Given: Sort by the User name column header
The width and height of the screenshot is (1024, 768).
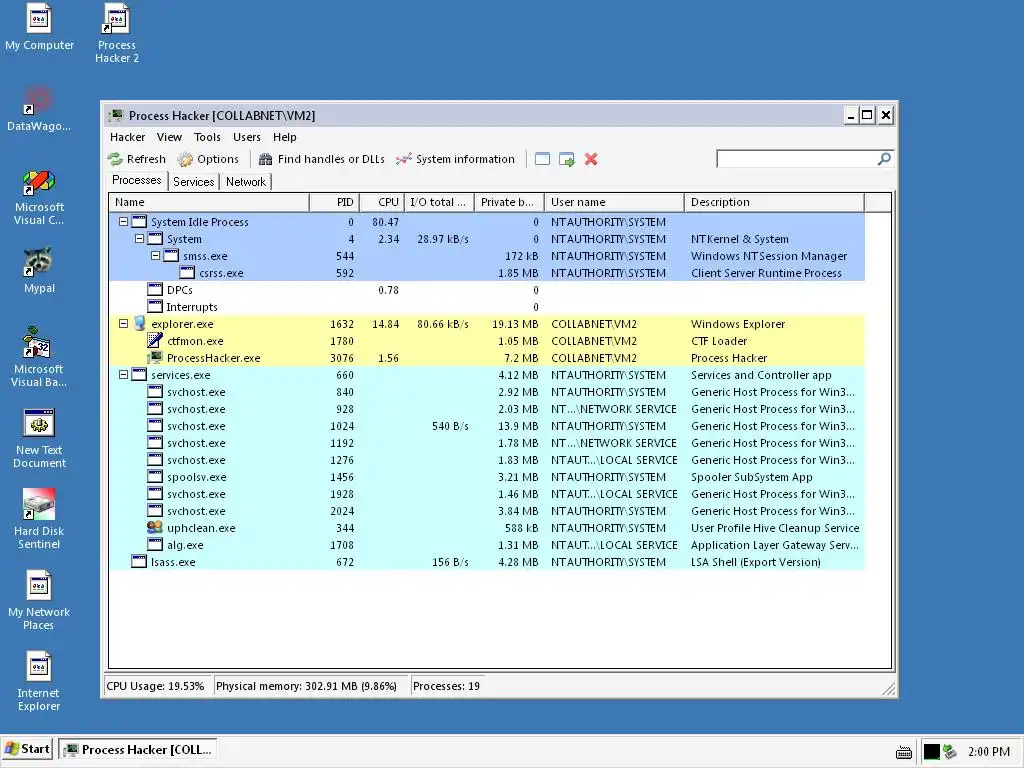Looking at the screenshot, I should coord(615,202).
